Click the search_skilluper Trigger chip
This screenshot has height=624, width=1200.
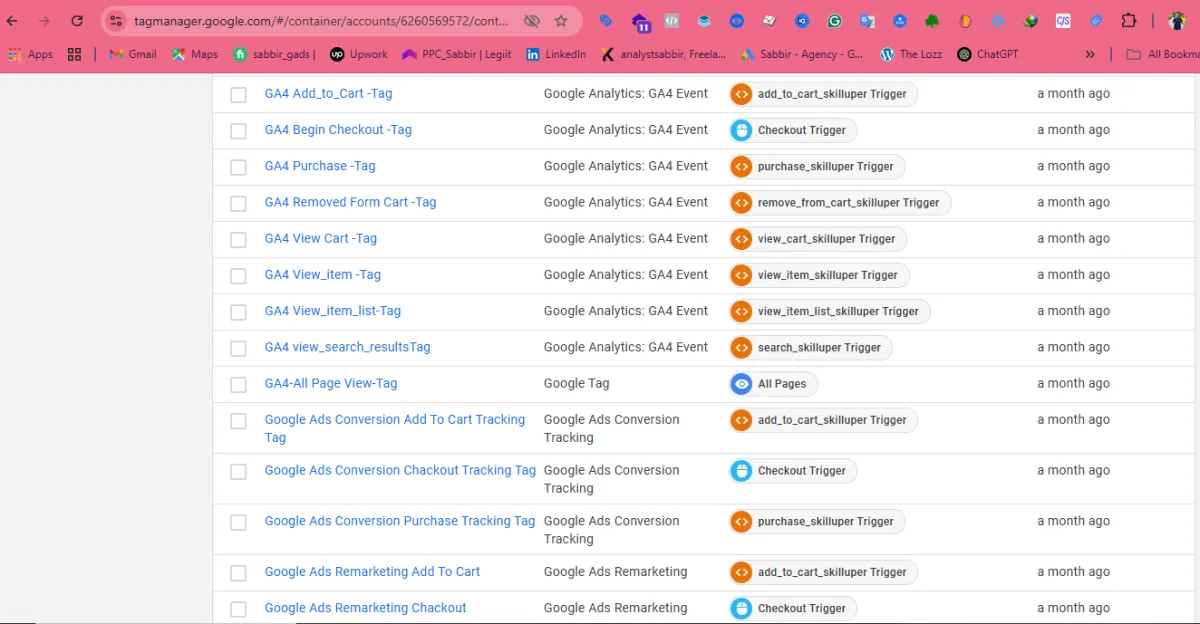810,348
